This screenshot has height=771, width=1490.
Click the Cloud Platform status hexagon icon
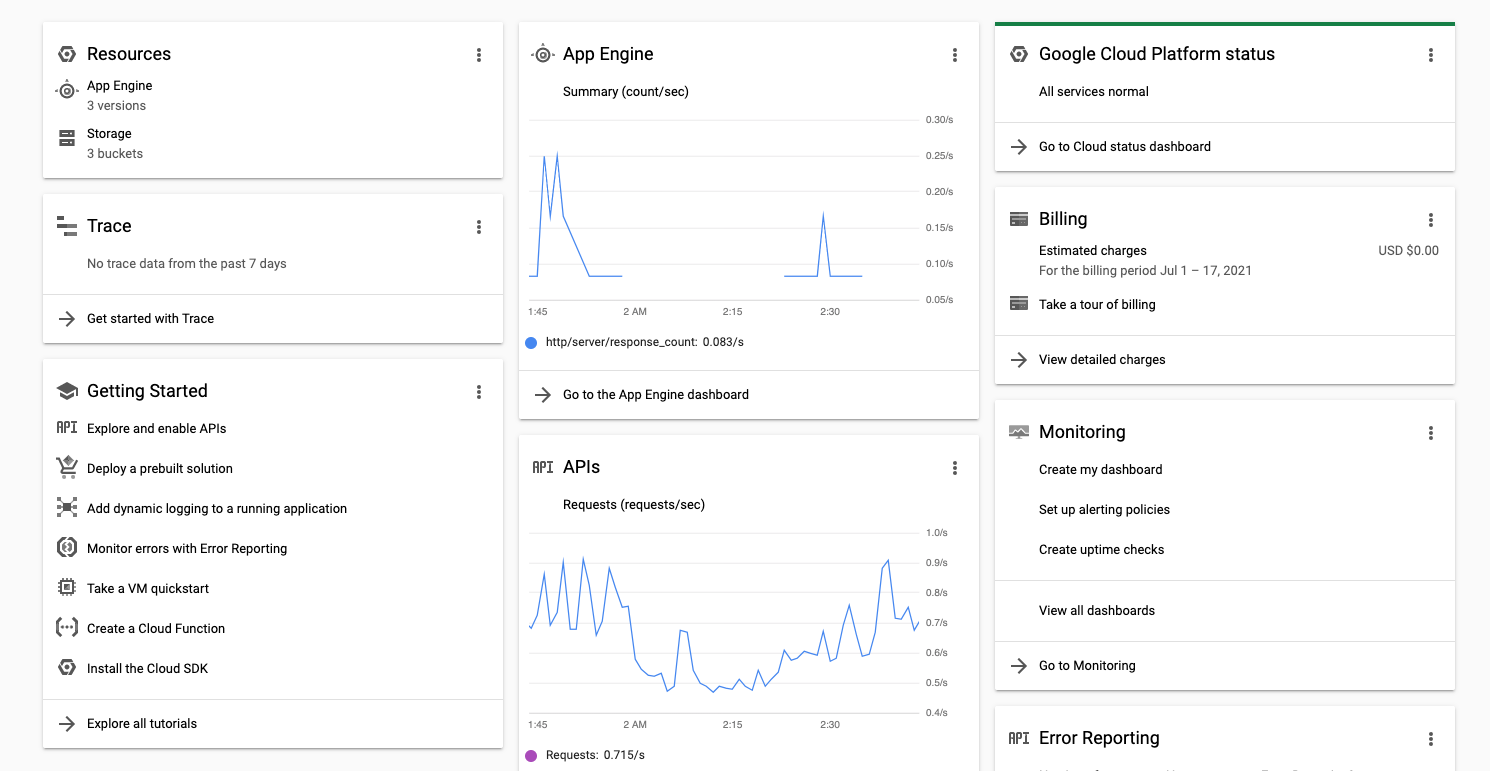click(1019, 54)
